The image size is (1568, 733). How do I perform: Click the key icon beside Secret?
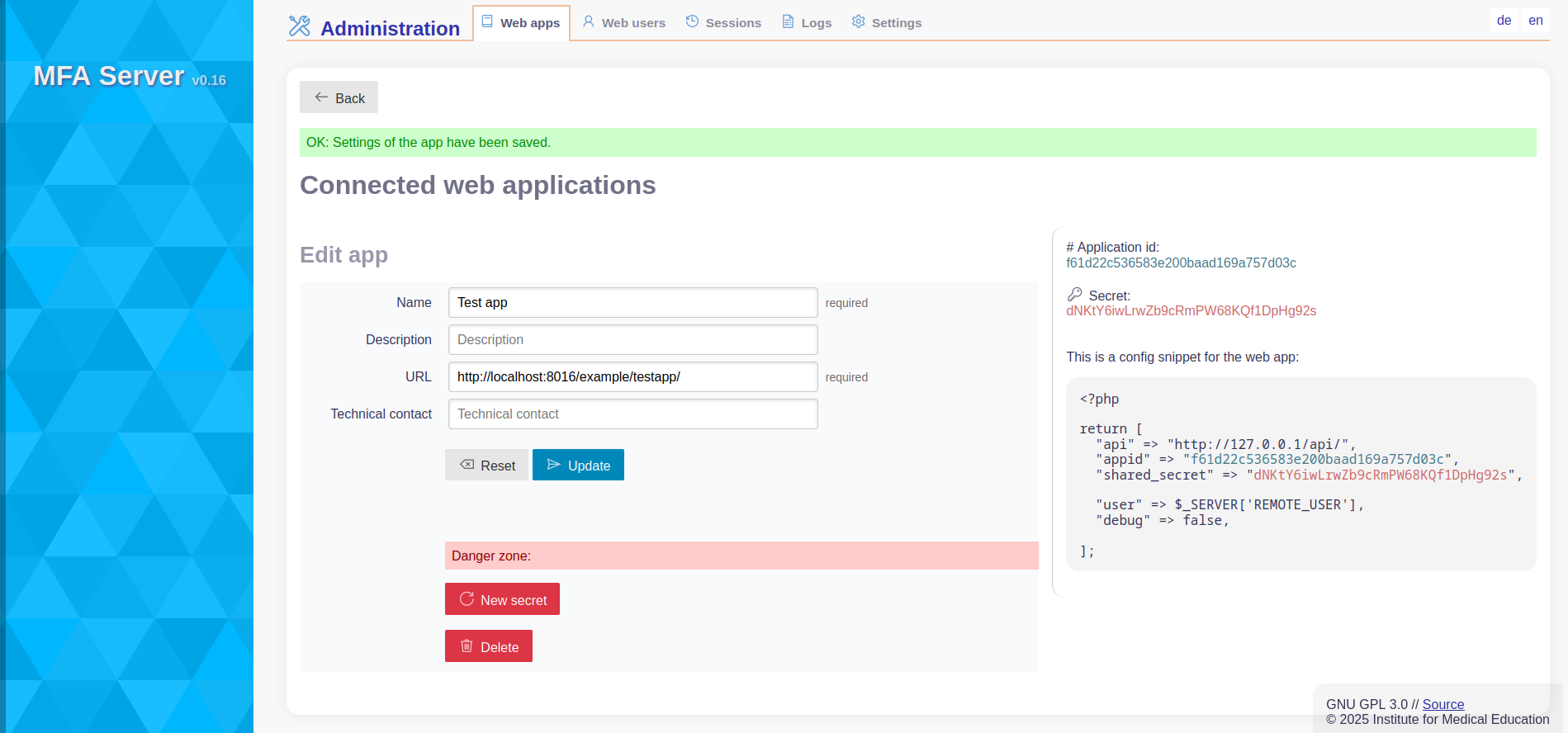coord(1074,294)
